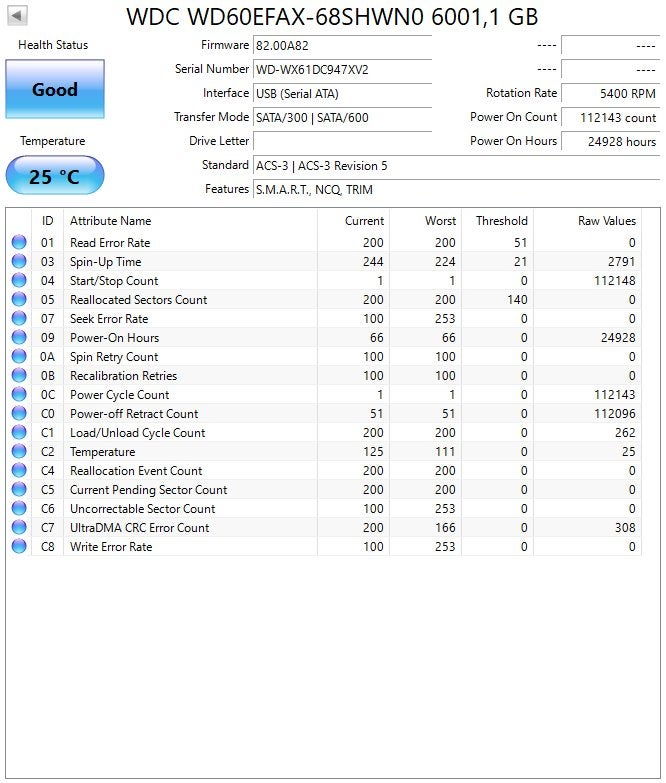The image size is (666, 783).
Task: Click the Rotation Rate value 5400 RPM
Action: tap(610, 93)
